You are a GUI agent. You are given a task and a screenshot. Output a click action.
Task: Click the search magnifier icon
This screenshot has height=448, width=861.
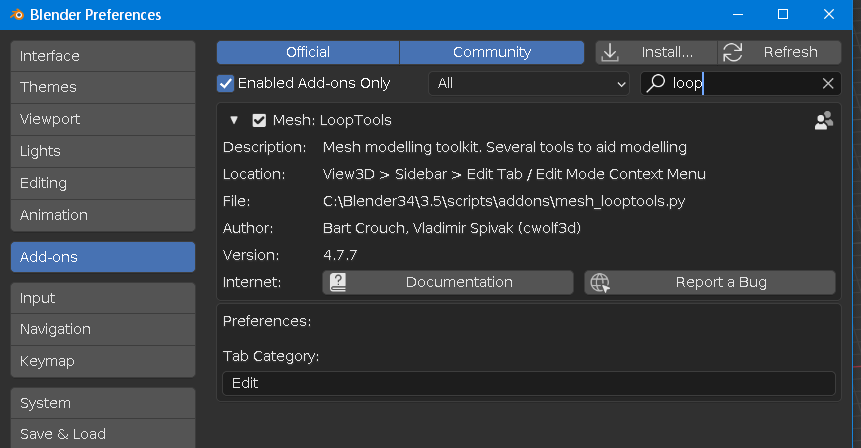click(x=656, y=84)
